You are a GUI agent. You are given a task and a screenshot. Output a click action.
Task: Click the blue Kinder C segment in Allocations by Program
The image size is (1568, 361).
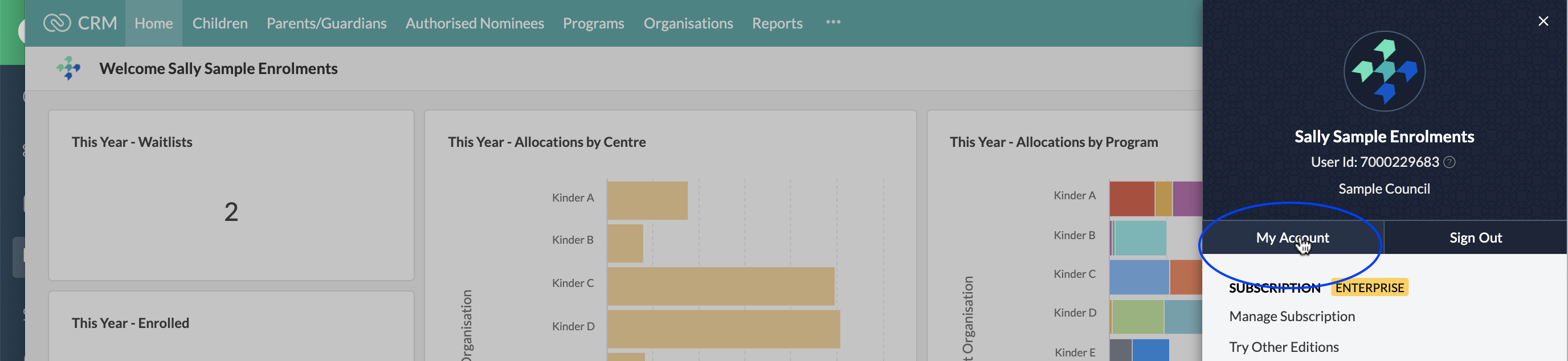[1140, 277]
